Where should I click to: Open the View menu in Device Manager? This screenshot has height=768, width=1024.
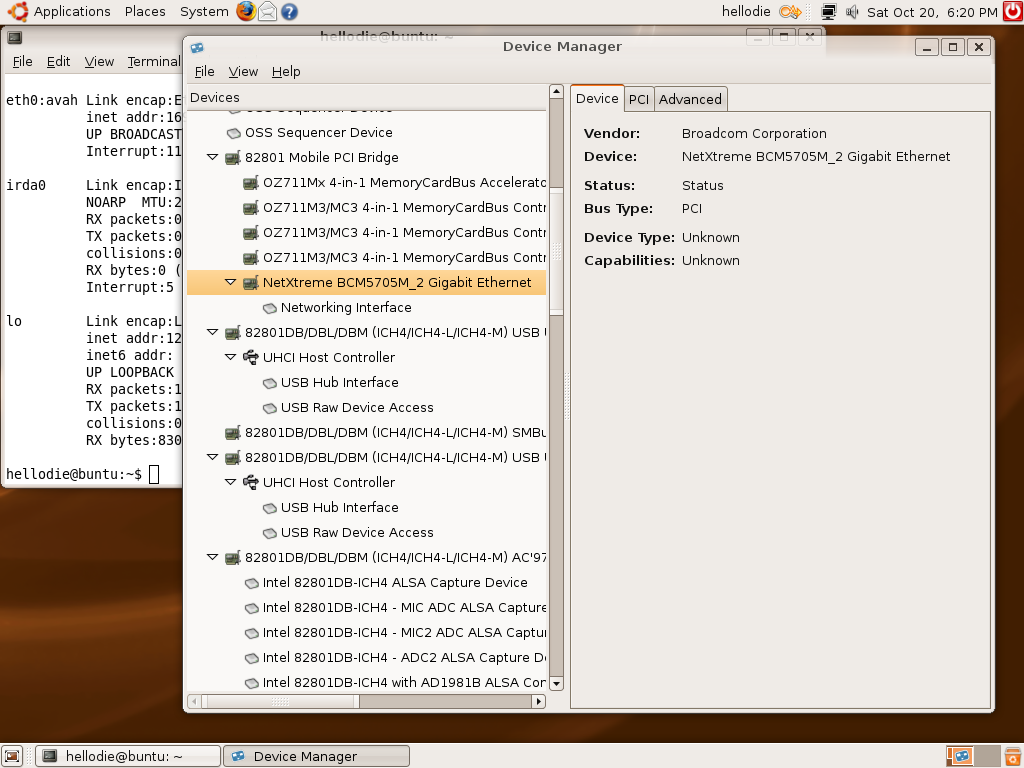pyautogui.click(x=243, y=71)
